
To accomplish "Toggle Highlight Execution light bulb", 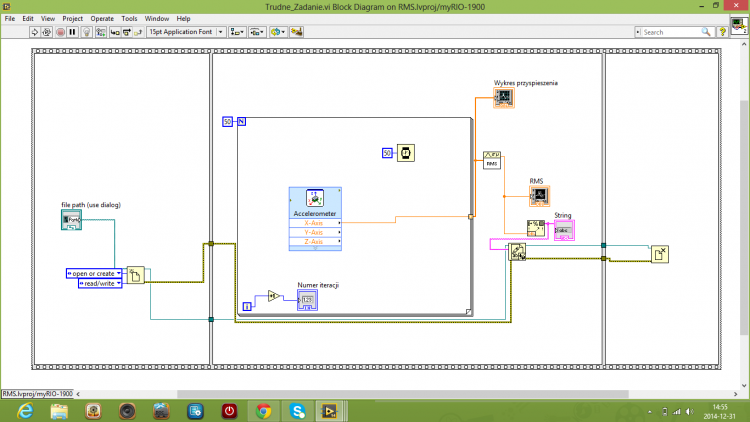I will 87,32.
